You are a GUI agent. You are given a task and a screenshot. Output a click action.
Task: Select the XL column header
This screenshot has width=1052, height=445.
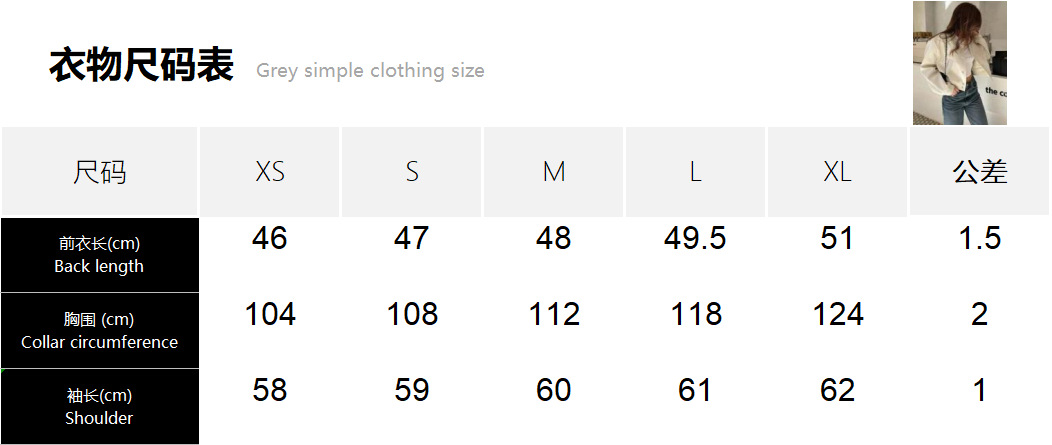[x=837, y=172]
